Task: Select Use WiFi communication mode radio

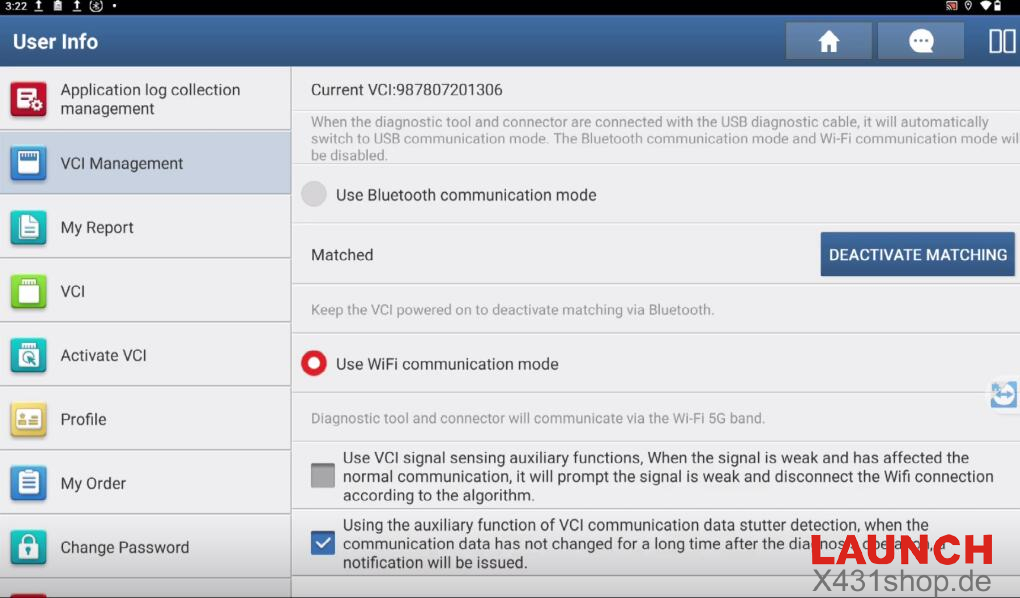Action: (314, 364)
